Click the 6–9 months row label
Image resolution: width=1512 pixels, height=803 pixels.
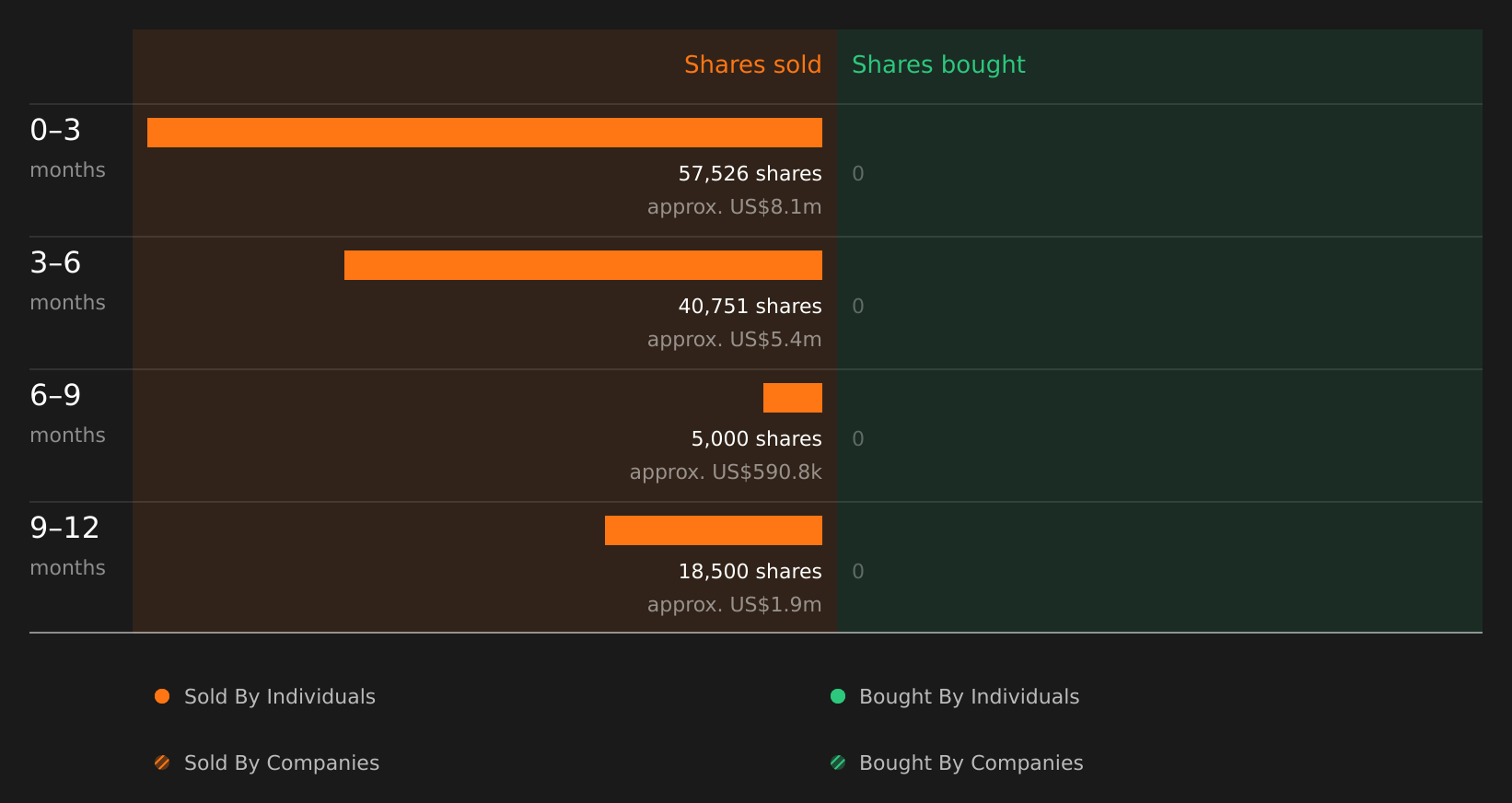(67, 413)
